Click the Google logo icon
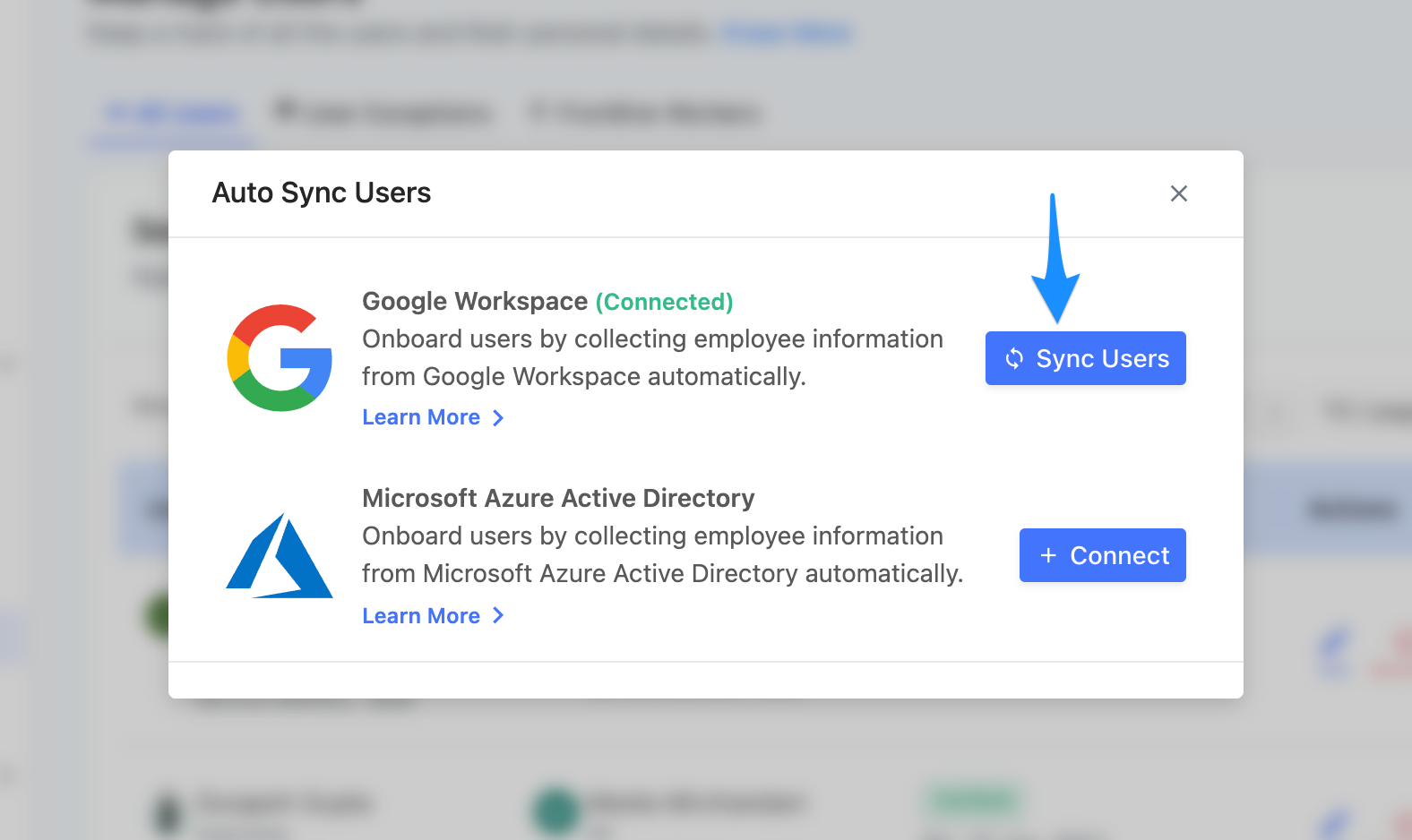The image size is (1412, 840). [x=280, y=358]
